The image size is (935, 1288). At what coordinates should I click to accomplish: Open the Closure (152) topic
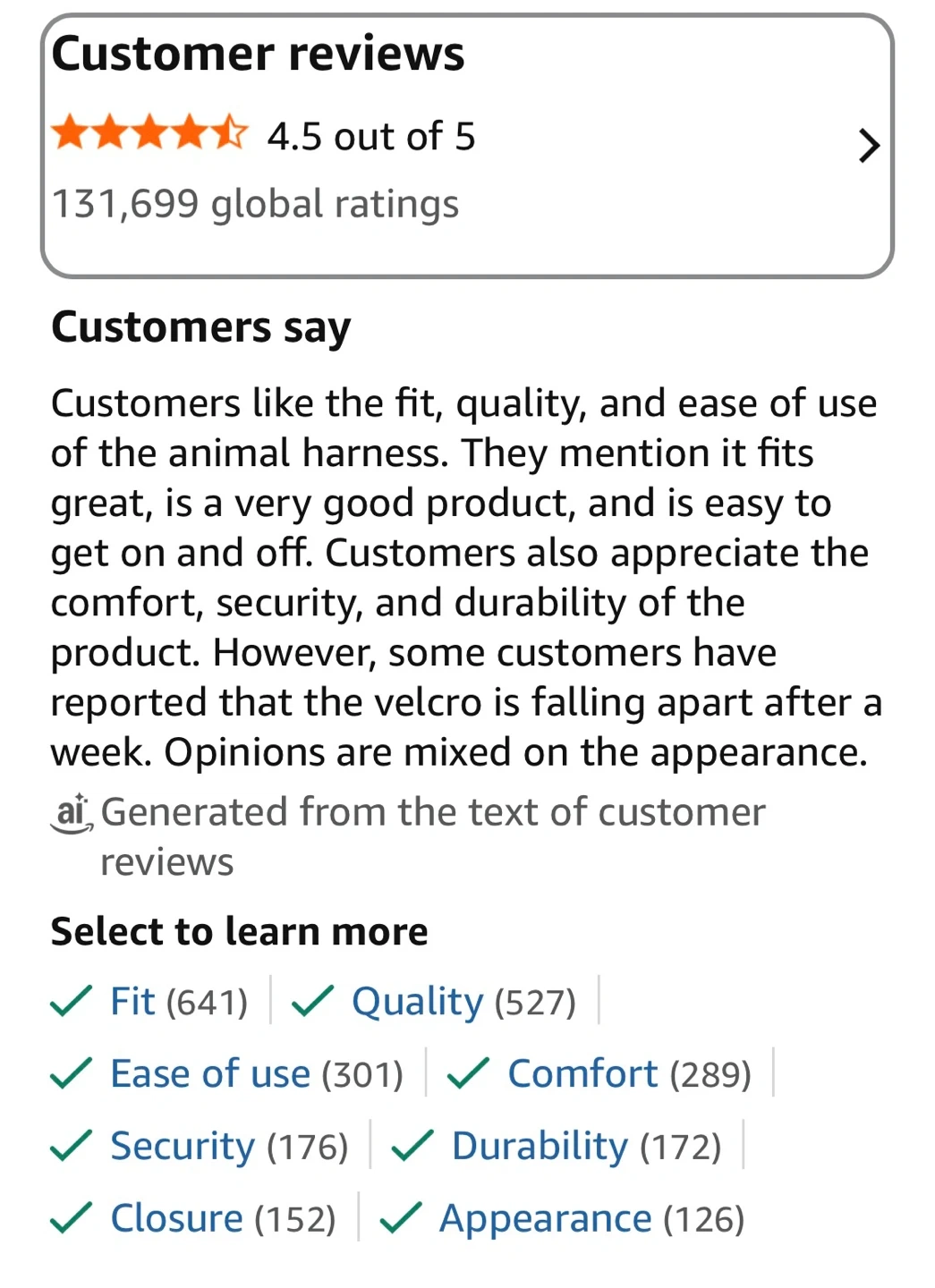[222, 1219]
